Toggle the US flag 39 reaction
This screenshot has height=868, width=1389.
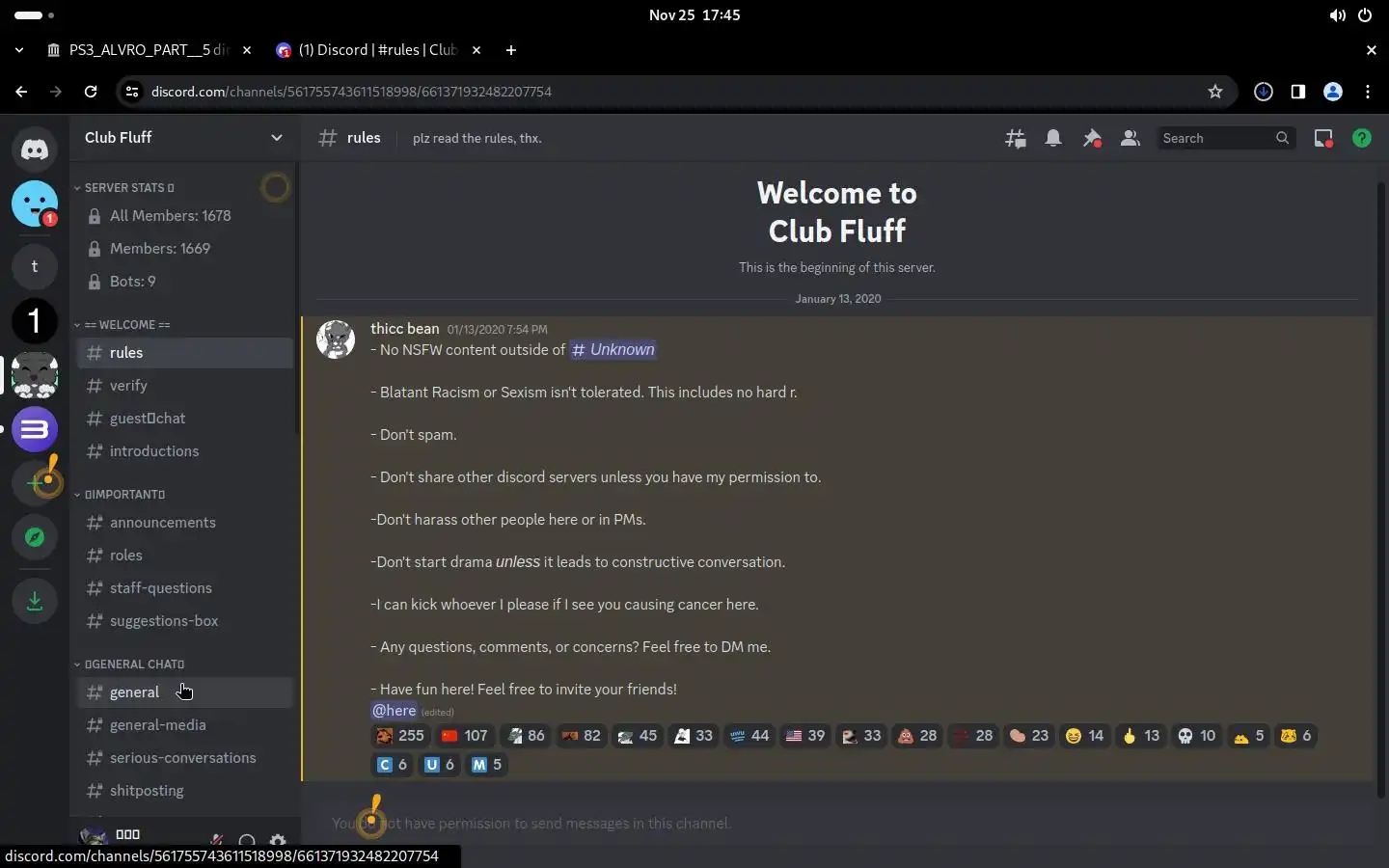(x=805, y=736)
